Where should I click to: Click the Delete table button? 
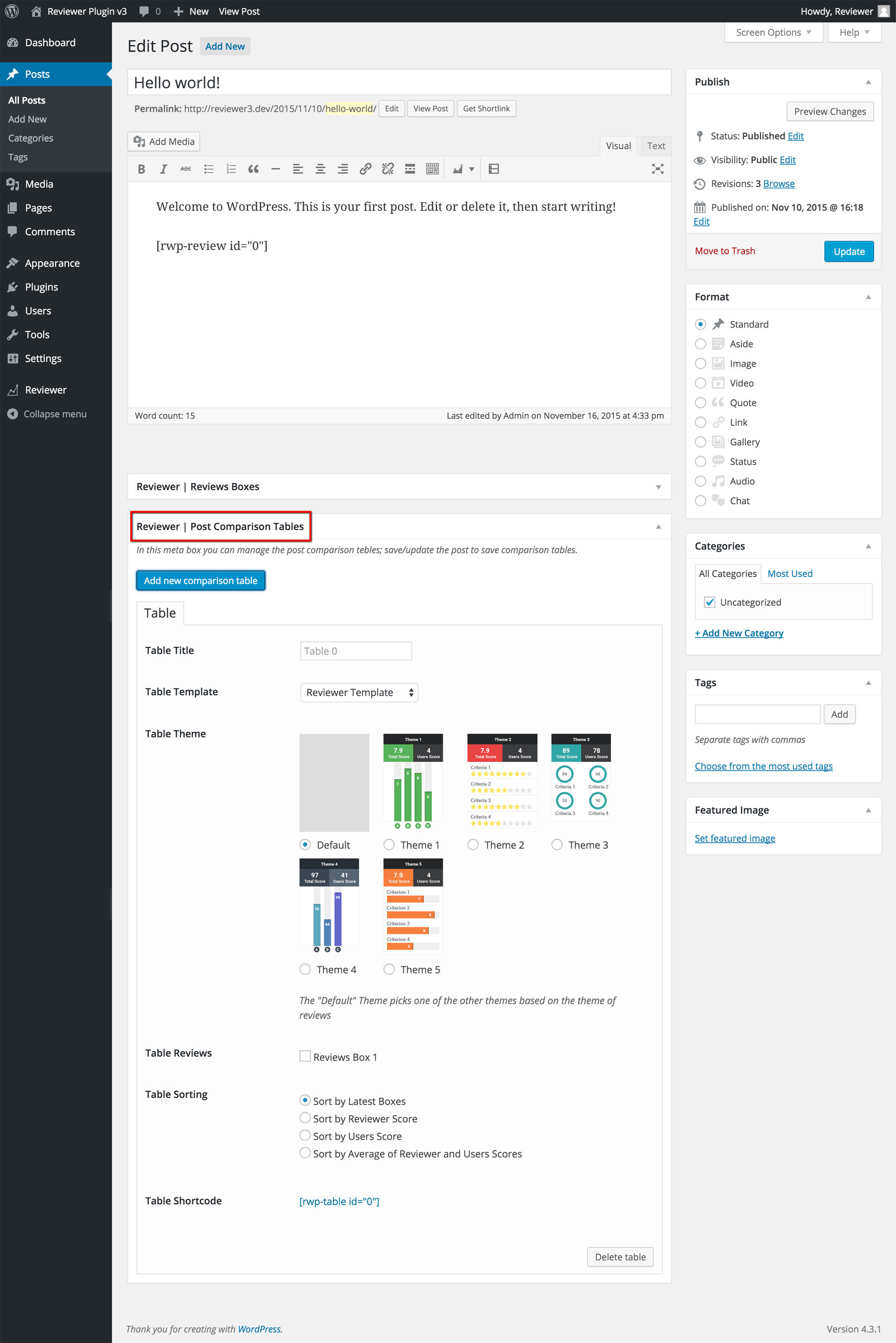[x=620, y=1257]
